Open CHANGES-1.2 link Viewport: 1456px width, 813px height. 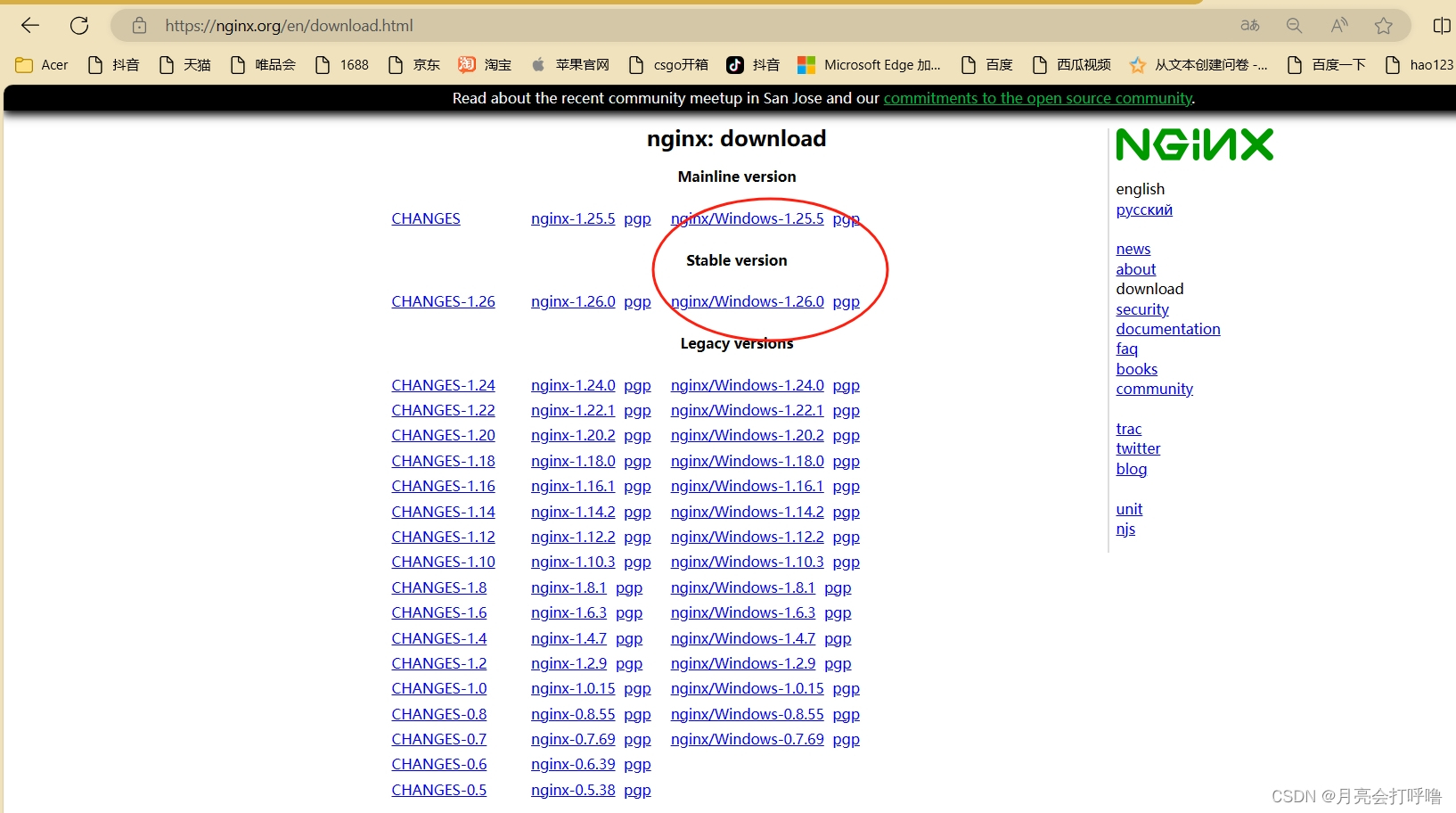[x=438, y=663]
